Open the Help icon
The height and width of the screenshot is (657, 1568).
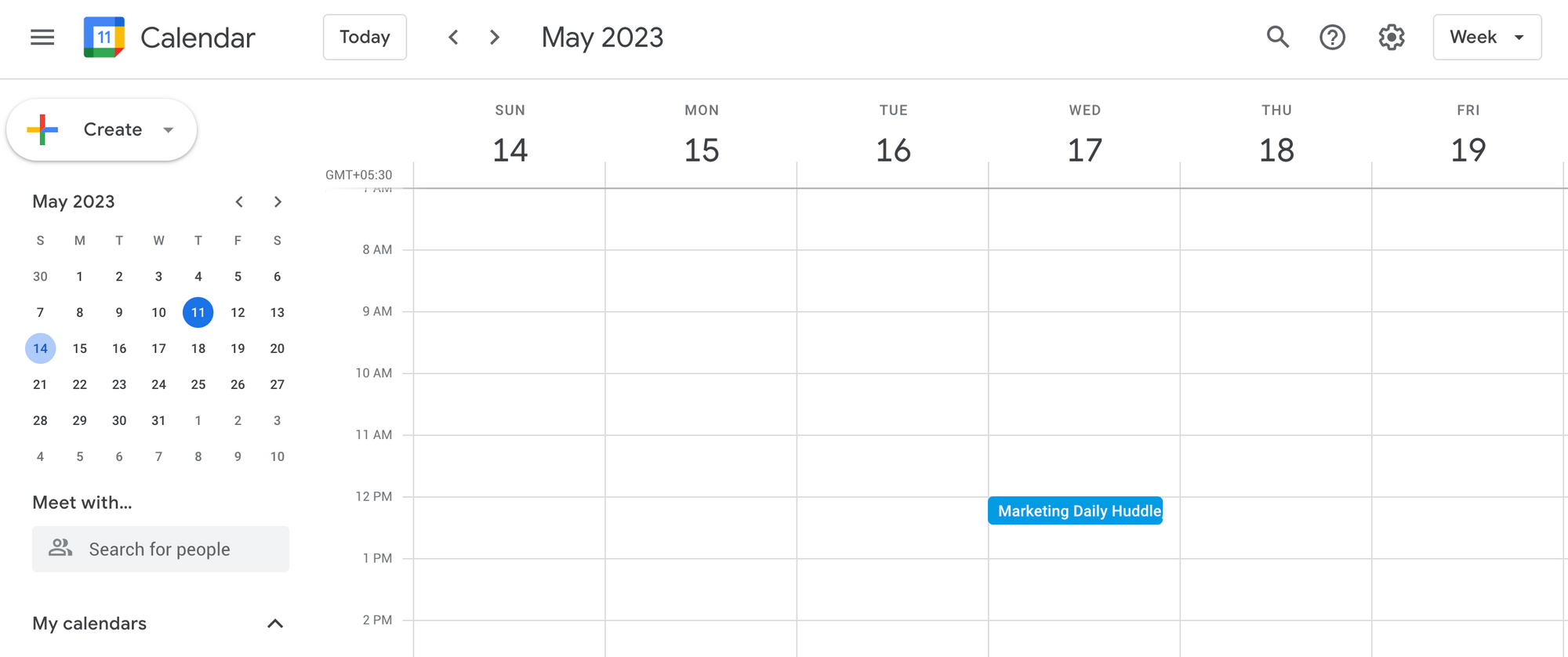1333,37
